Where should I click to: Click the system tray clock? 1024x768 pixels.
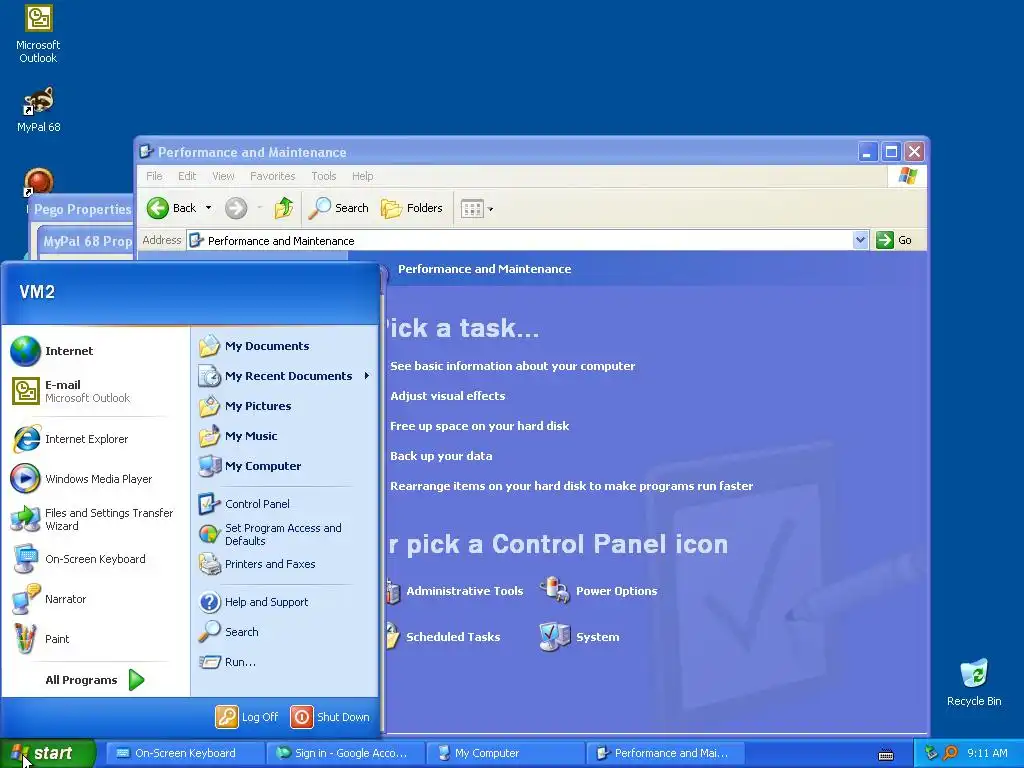pyautogui.click(x=987, y=754)
